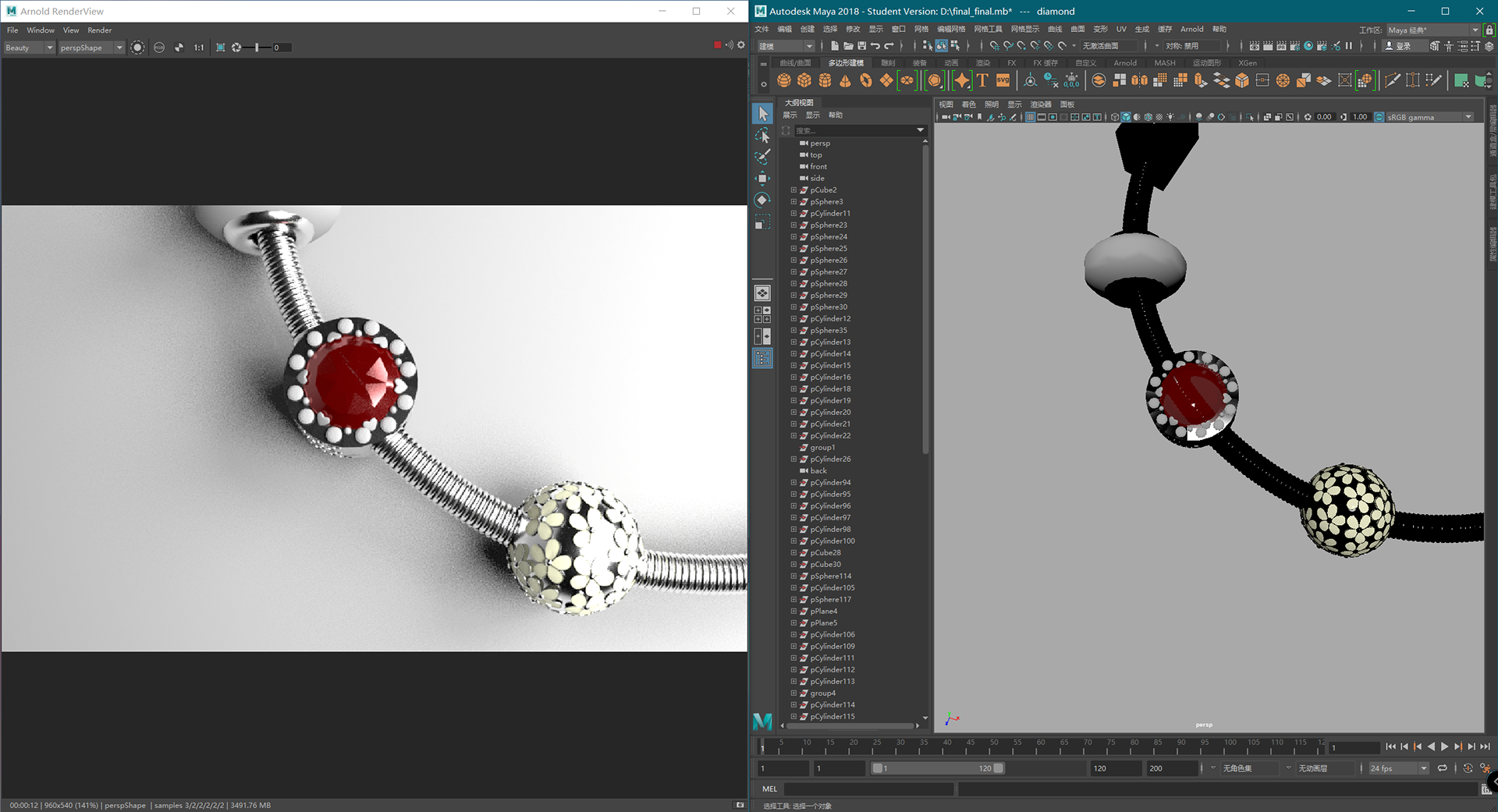The width and height of the screenshot is (1498, 812).
Task: Open the Render menu in Arnold RenderView
Action: coord(99,30)
